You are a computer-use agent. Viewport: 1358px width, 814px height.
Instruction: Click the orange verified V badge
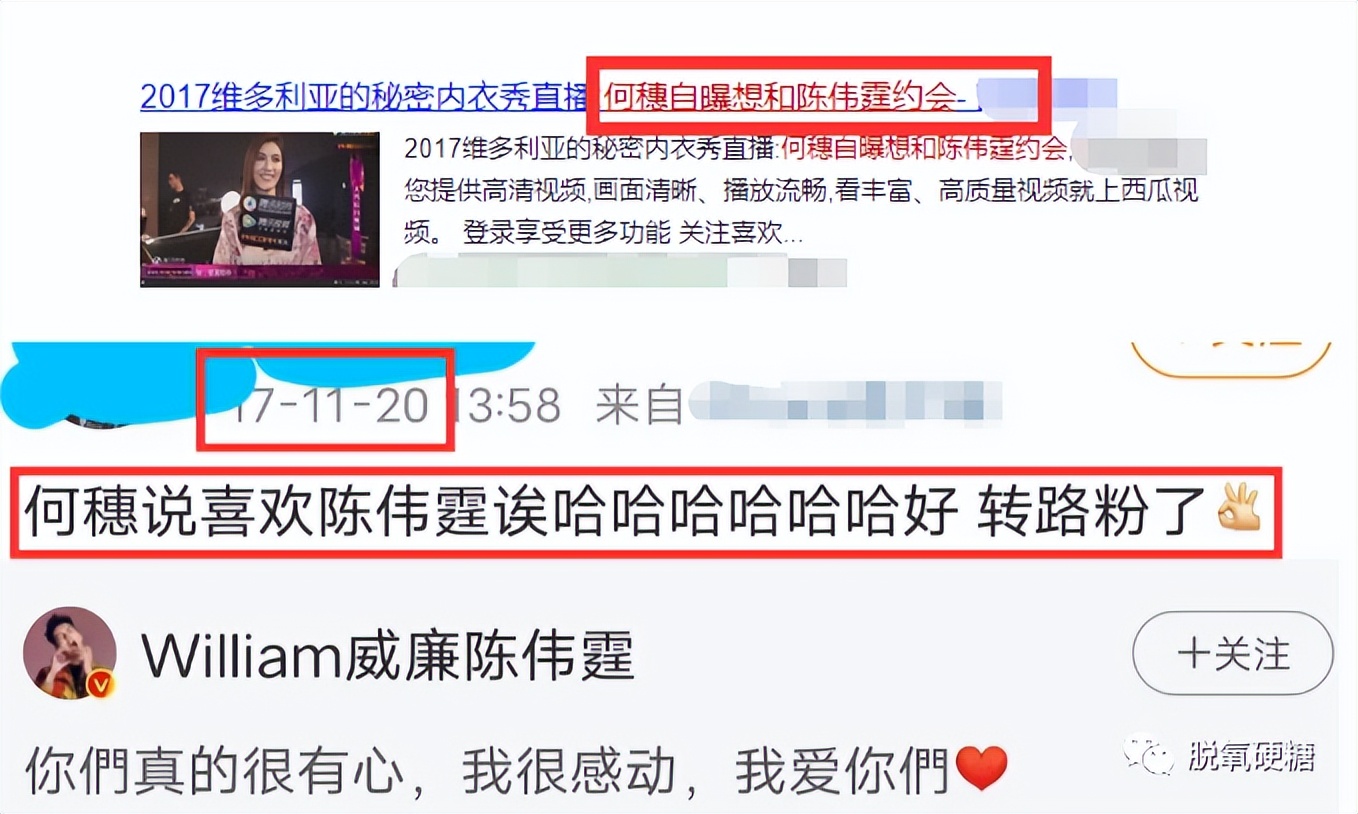tap(102, 685)
